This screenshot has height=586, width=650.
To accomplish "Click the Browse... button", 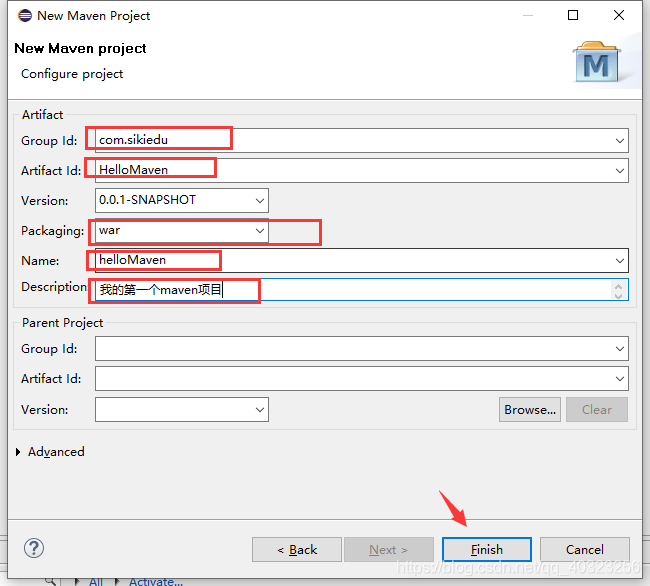I will point(529,409).
